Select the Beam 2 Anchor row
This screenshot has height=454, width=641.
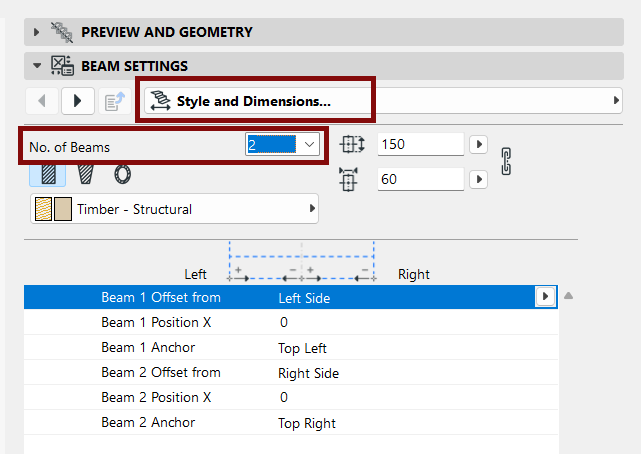(291, 423)
